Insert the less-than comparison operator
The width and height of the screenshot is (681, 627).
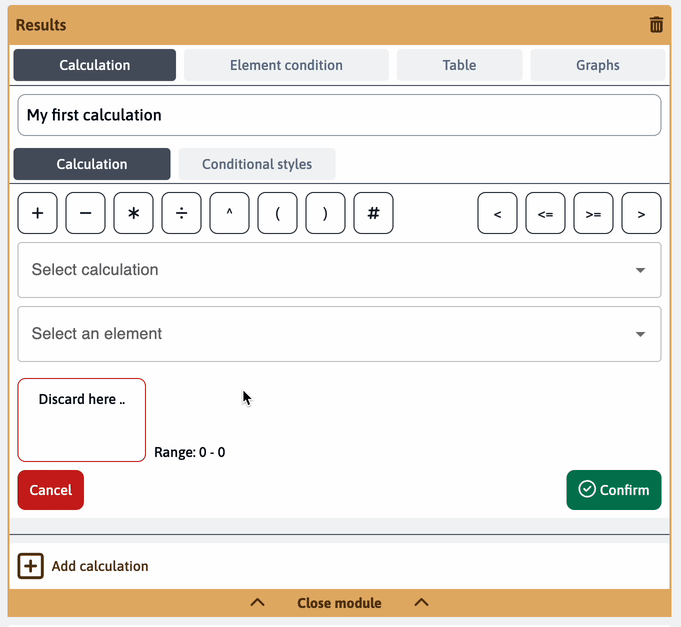(x=498, y=213)
